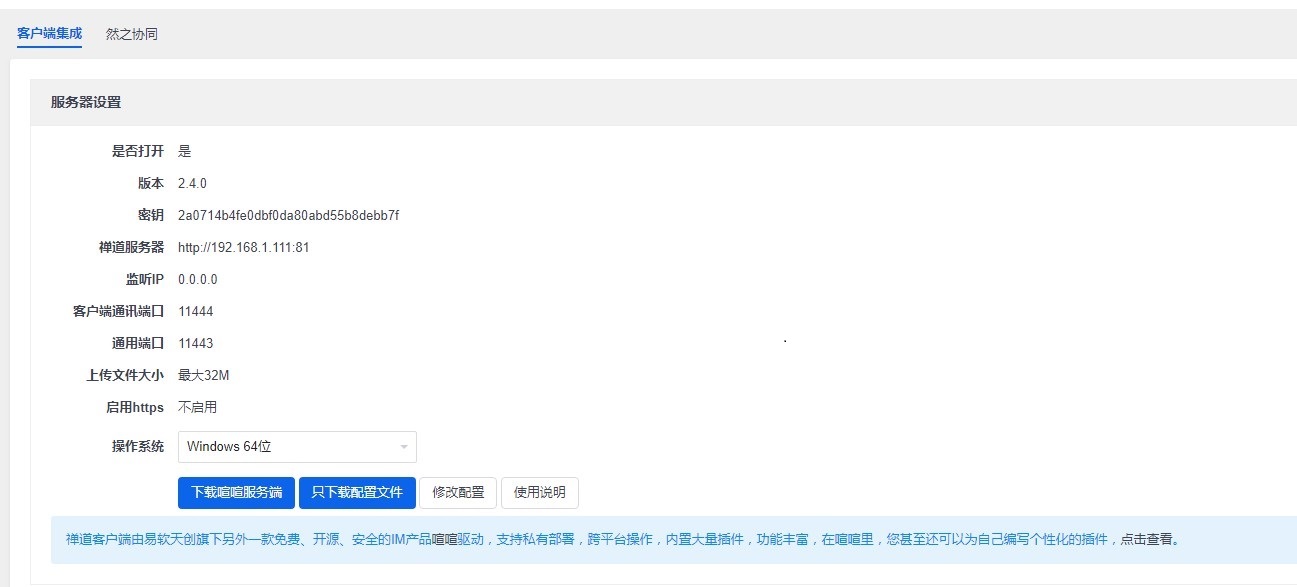The height and width of the screenshot is (587, 1297).
Task: Open 修改配置 to edit settings
Action: (457, 492)
